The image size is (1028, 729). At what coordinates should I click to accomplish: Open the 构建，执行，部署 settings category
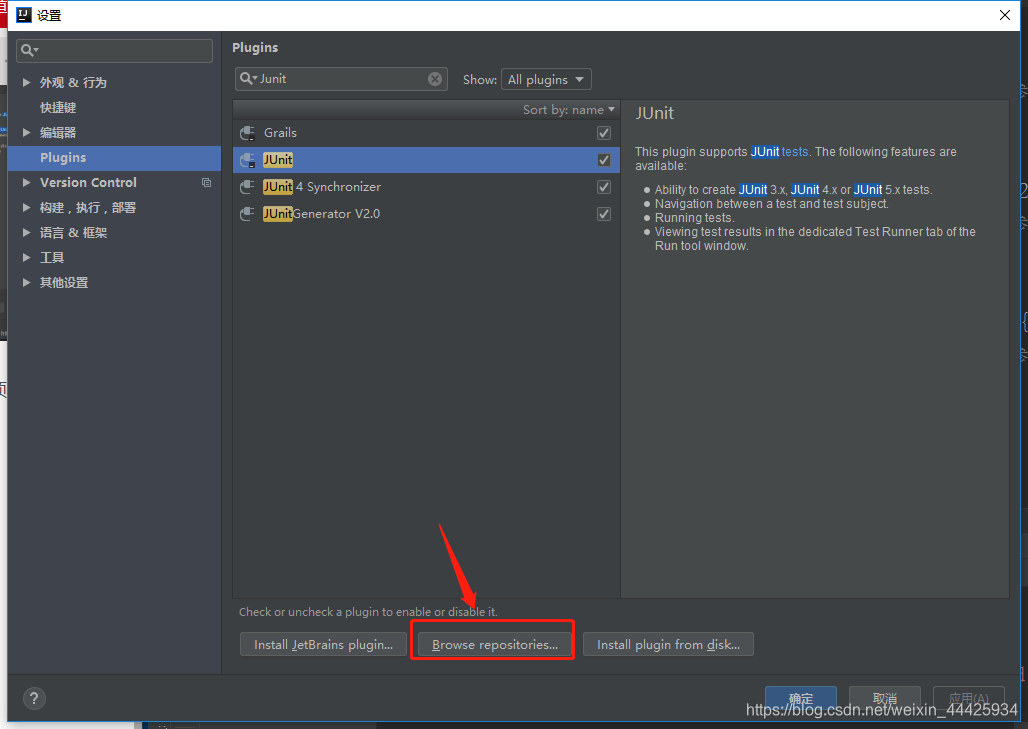(x=88, y=208)
